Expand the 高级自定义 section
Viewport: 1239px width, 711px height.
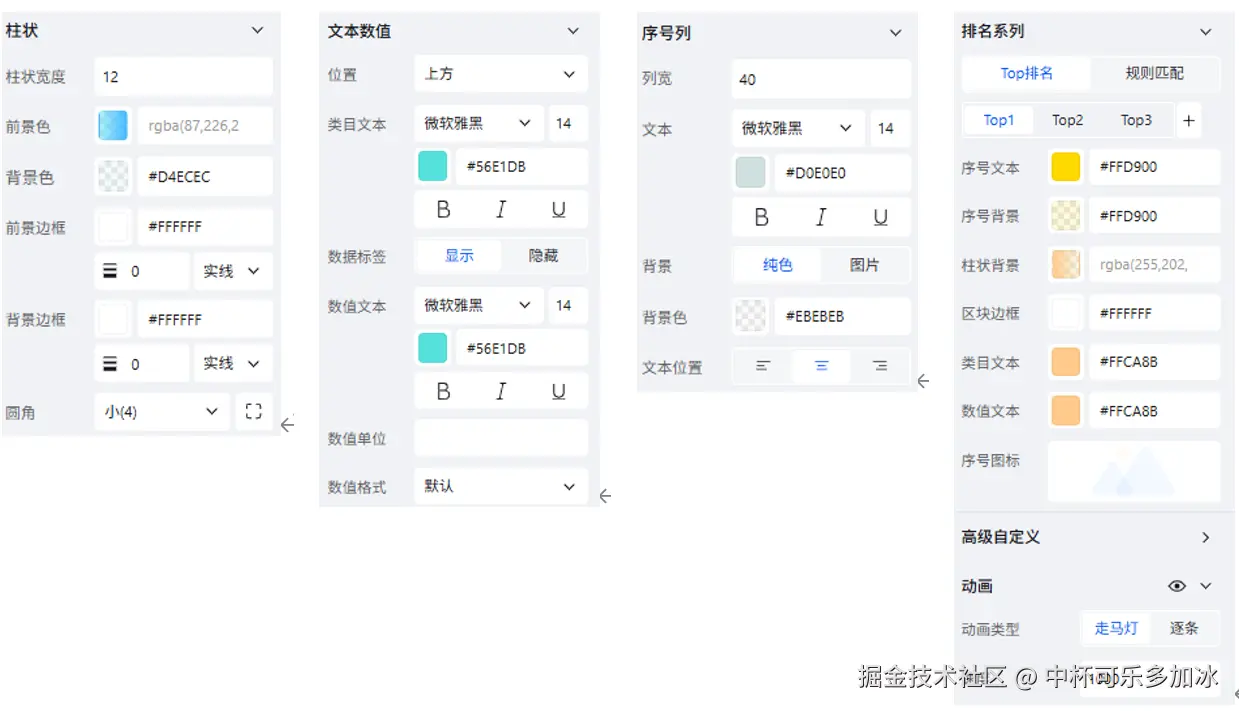pos(1206,537)
